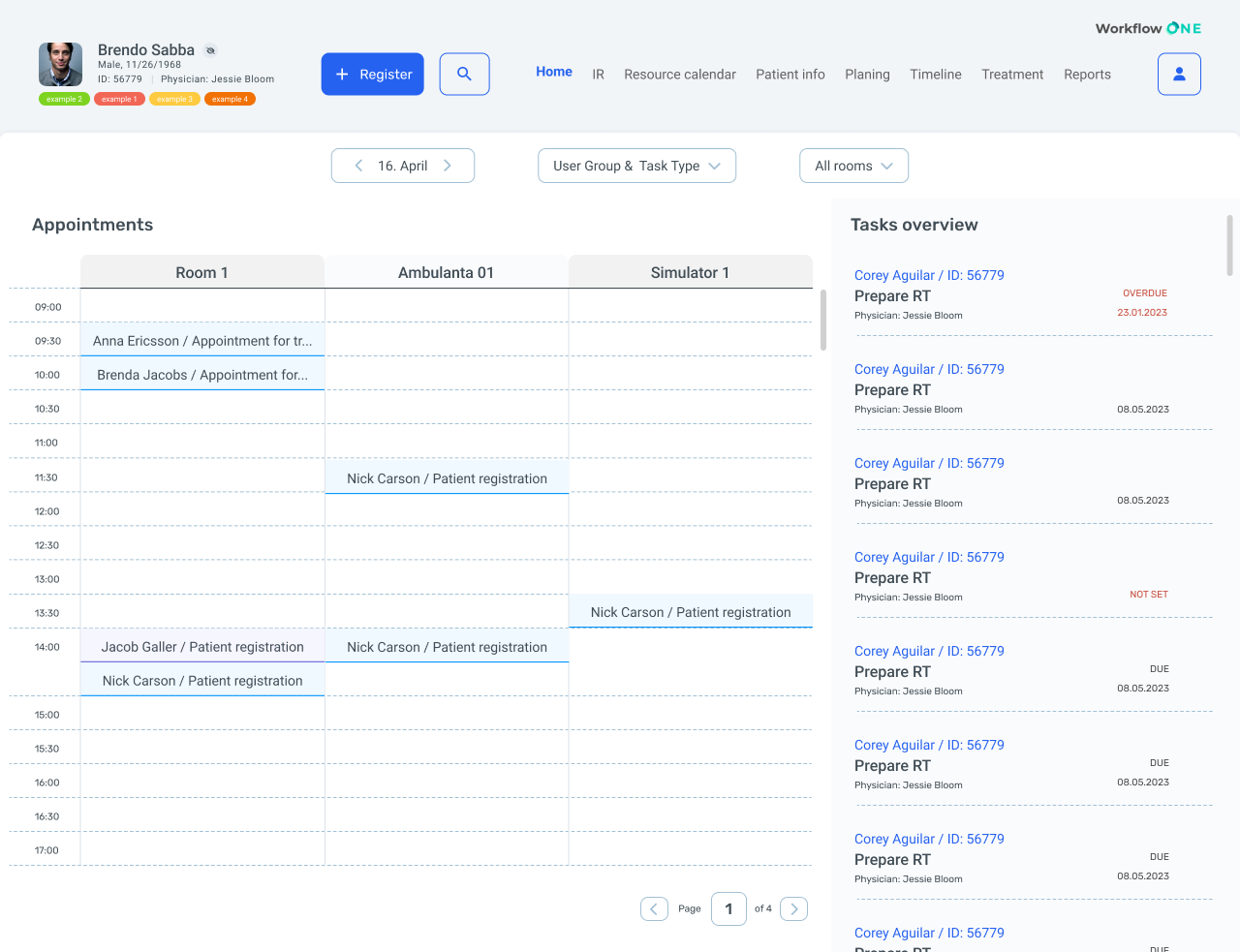Click the red example 1 tag
1240x952 pixels.
pyautogui.click(x=119, y=99)
